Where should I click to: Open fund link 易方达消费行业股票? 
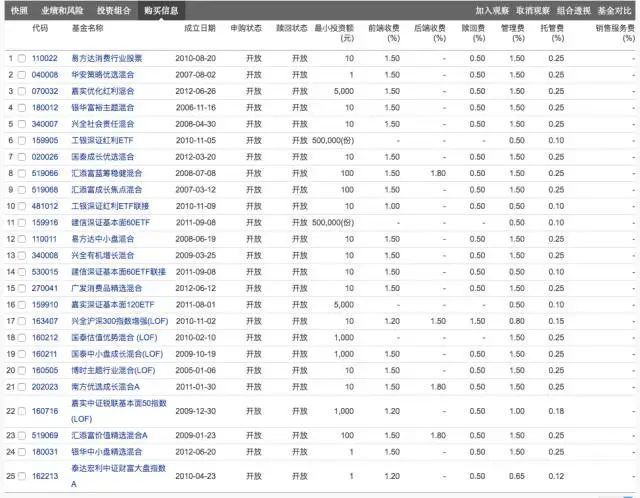[107, 58]
